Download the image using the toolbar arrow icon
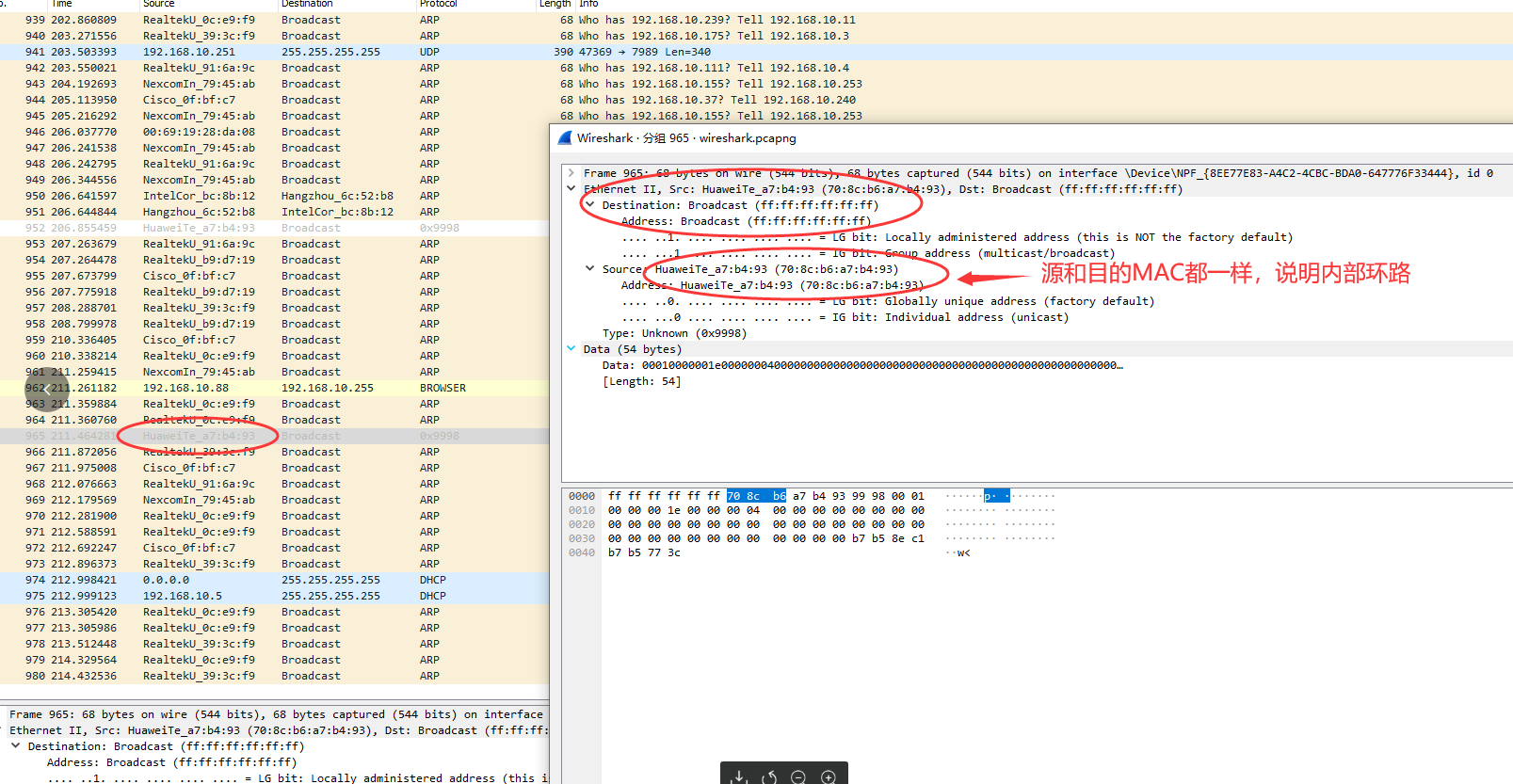Image resolution: width=1513 pixels, height=784 pixels. pyautogui.click(x=740, y=776)
